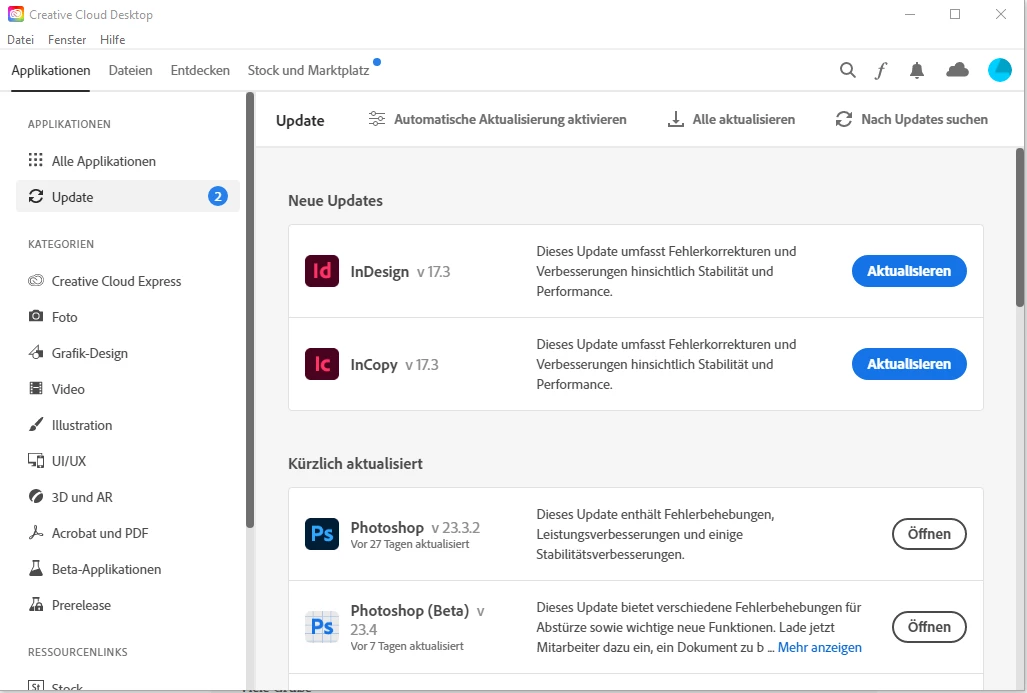Image resolution: width=1027 pixels, height=693 pixels.
Task: Click Öffnen for Photoshop v 23.3.2
Action: [x=929, y=534]
